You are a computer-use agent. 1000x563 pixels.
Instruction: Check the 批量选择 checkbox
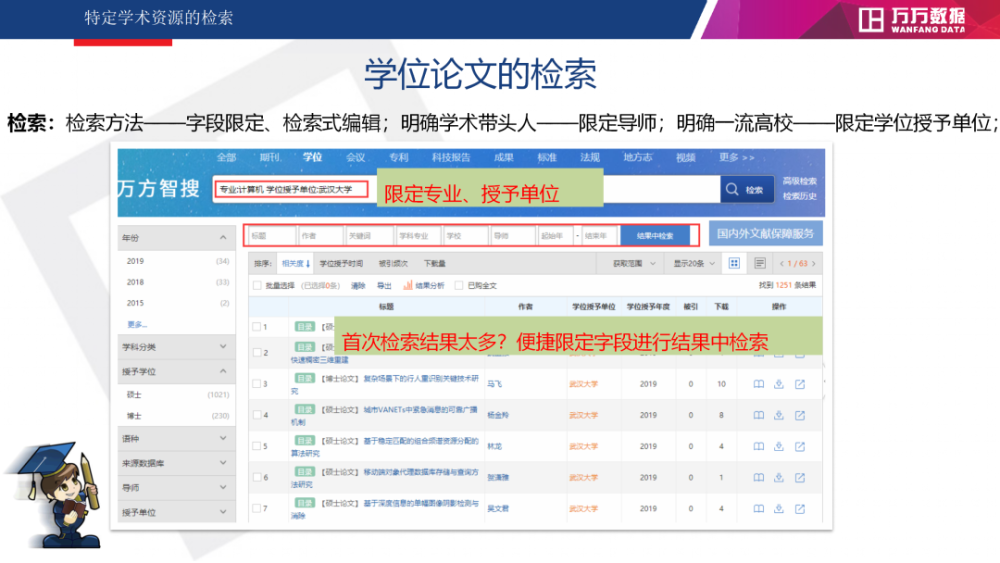click(x=257, y=286)
